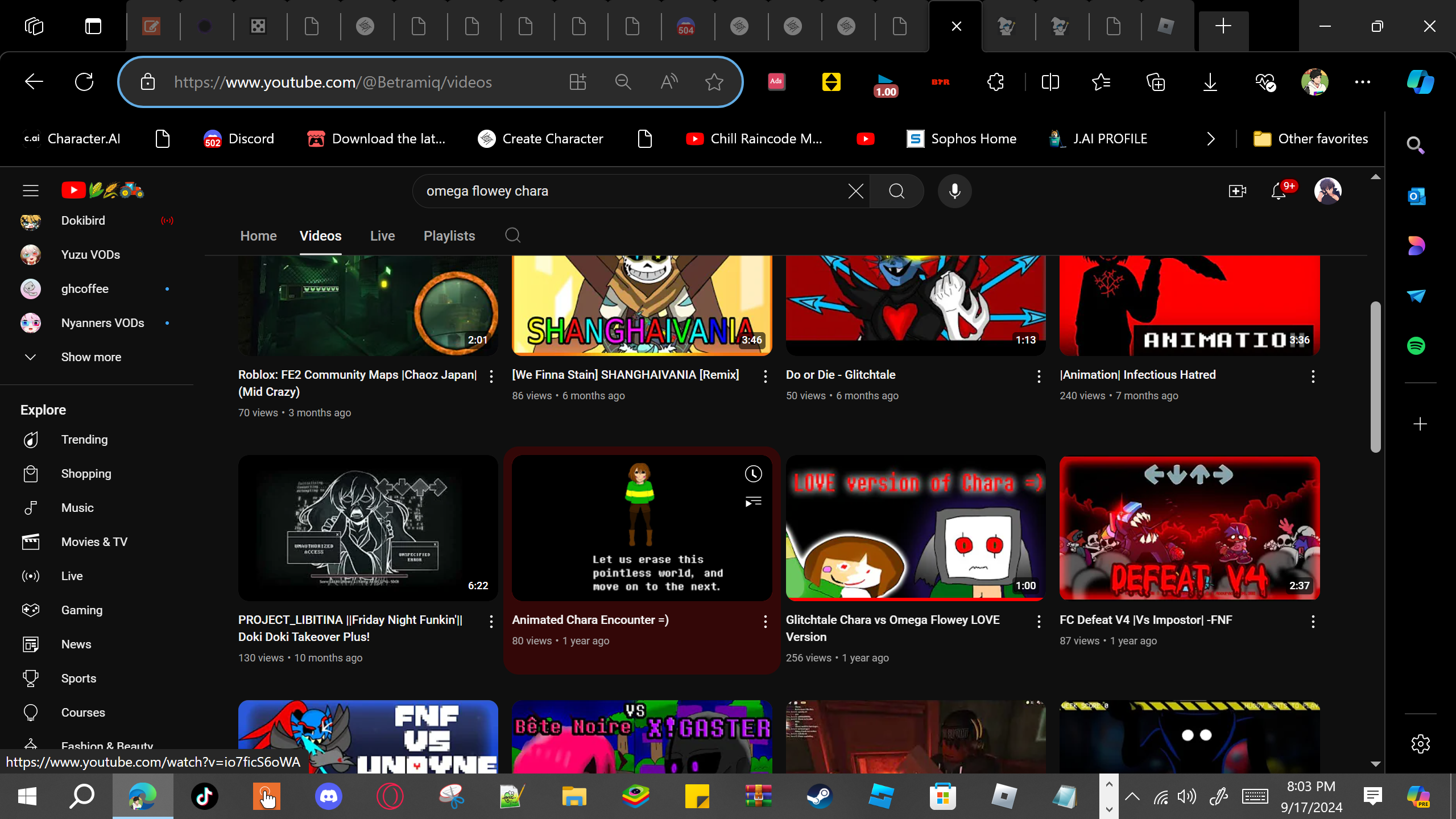Click the YouTube voice search microphone
This screenshot has width=1456, height=819.
[954, 191]
